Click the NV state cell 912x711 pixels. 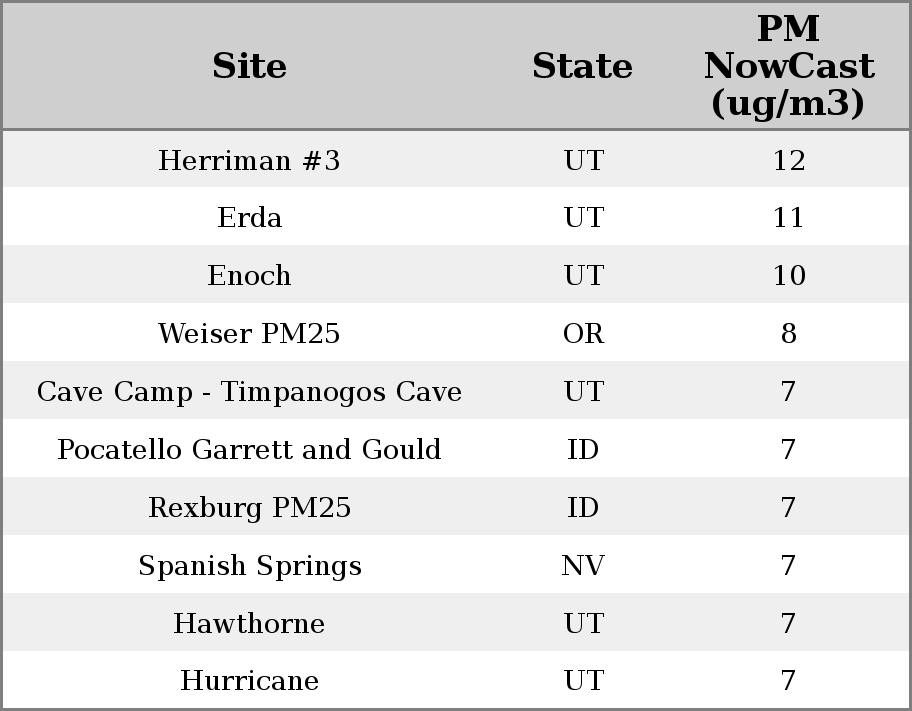[x=583, y=566]
